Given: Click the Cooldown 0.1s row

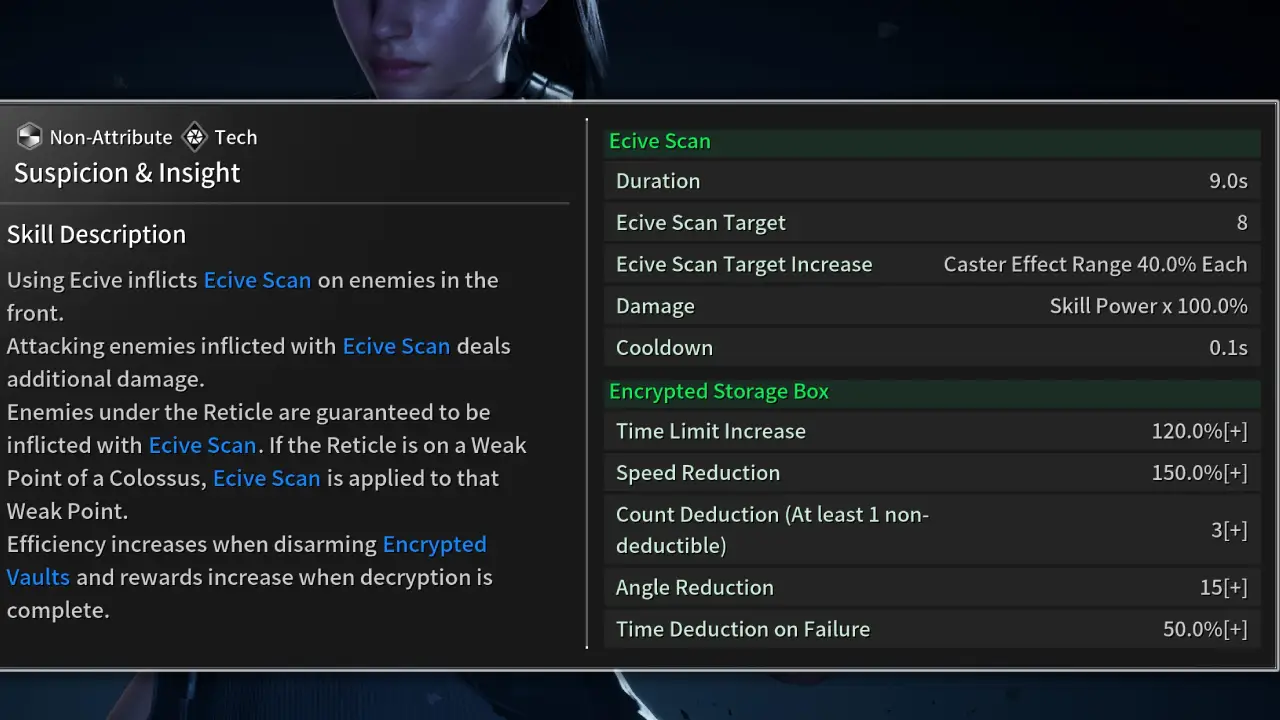Looking at the screenshot, I should pyautogui.click(x=932, y=348).
